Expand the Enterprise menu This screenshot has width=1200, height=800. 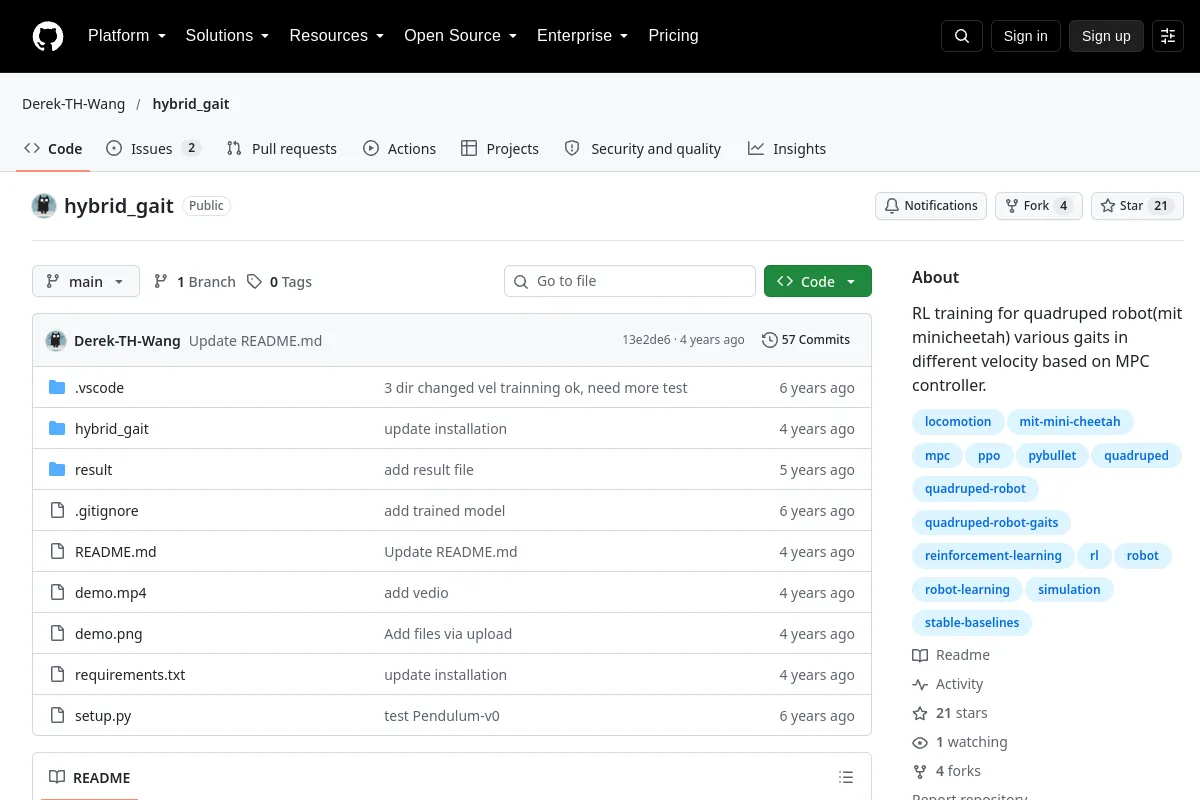tap(582, 36)
